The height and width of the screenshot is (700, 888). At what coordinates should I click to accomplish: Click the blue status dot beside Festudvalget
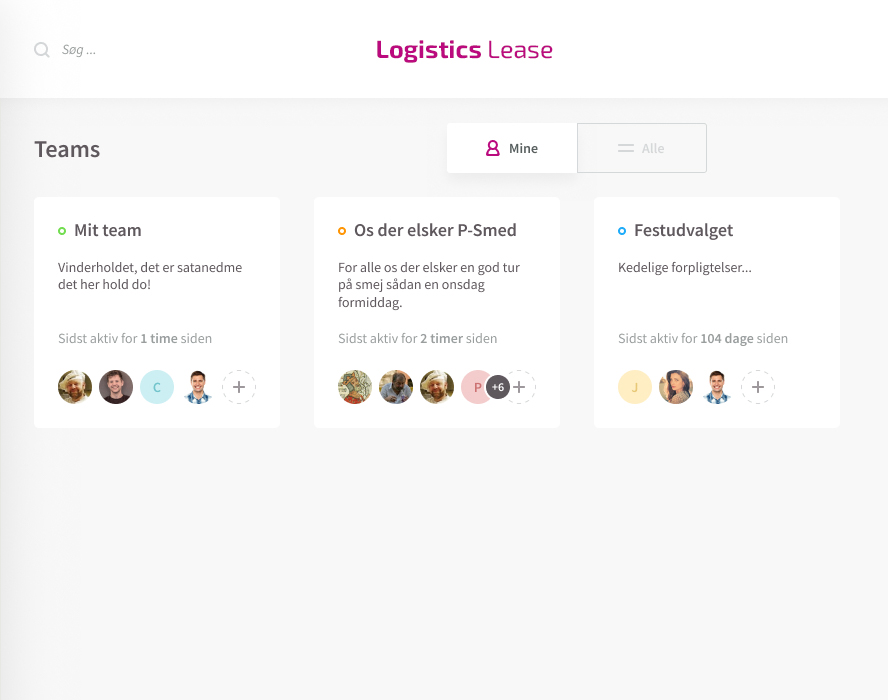tap(622, 231)
